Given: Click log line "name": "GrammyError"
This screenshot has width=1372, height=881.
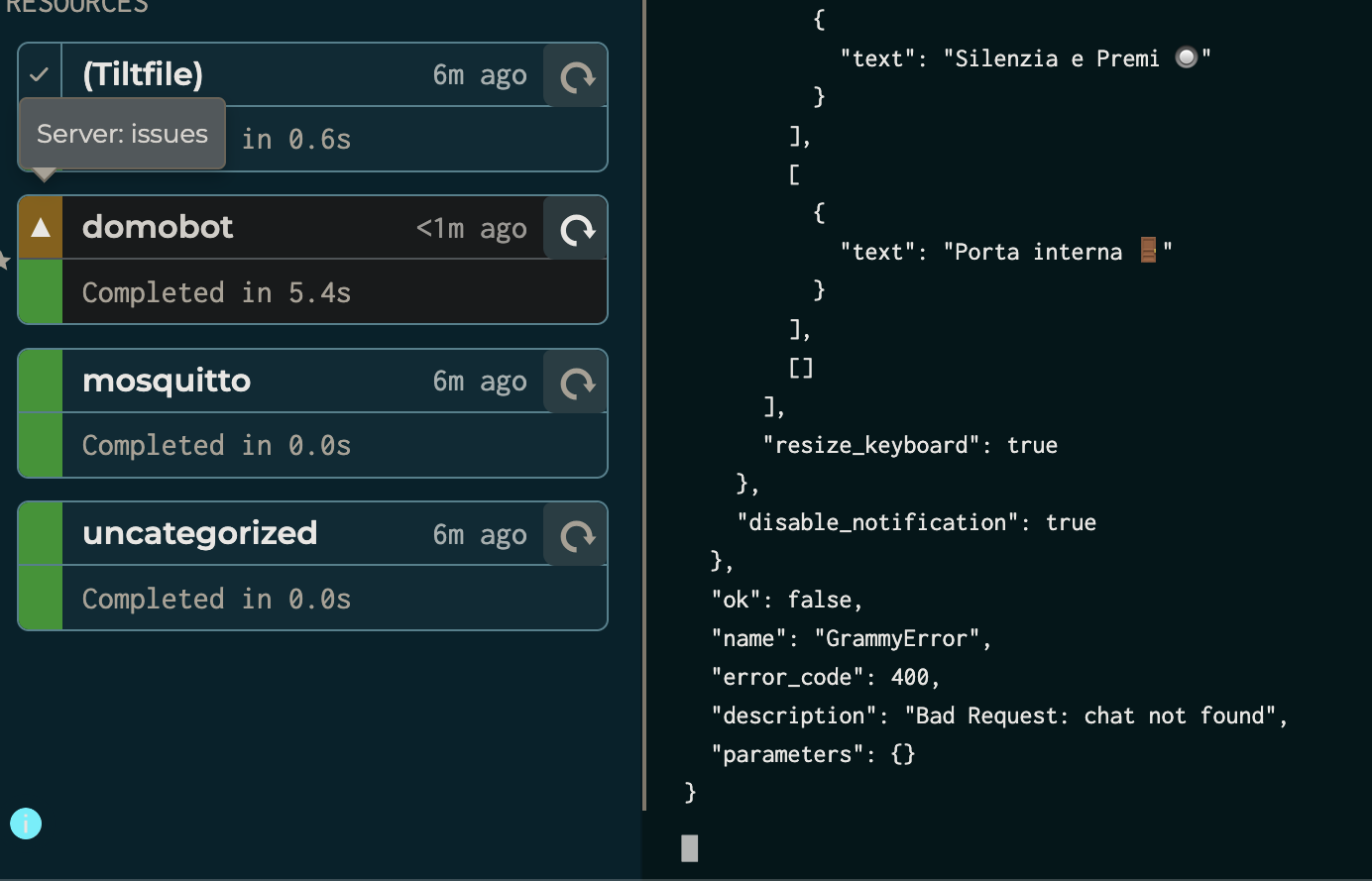Looking at the screenshot, I should (851, 638).
